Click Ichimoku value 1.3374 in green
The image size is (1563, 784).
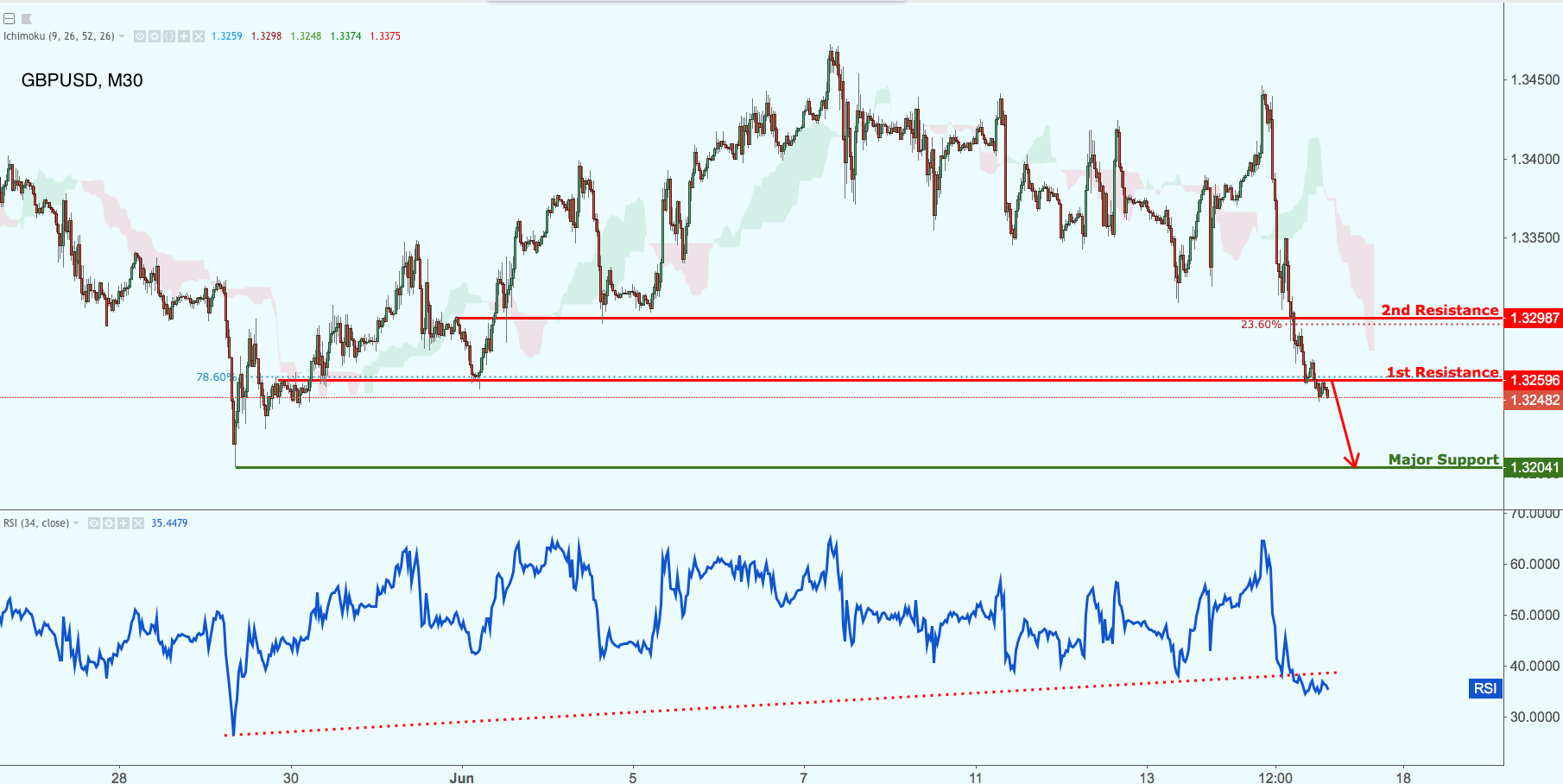[345, 36]
